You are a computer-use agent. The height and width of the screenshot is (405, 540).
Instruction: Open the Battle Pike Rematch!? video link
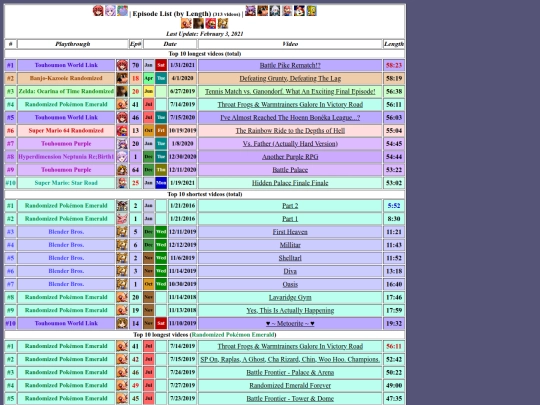point(290,65)
